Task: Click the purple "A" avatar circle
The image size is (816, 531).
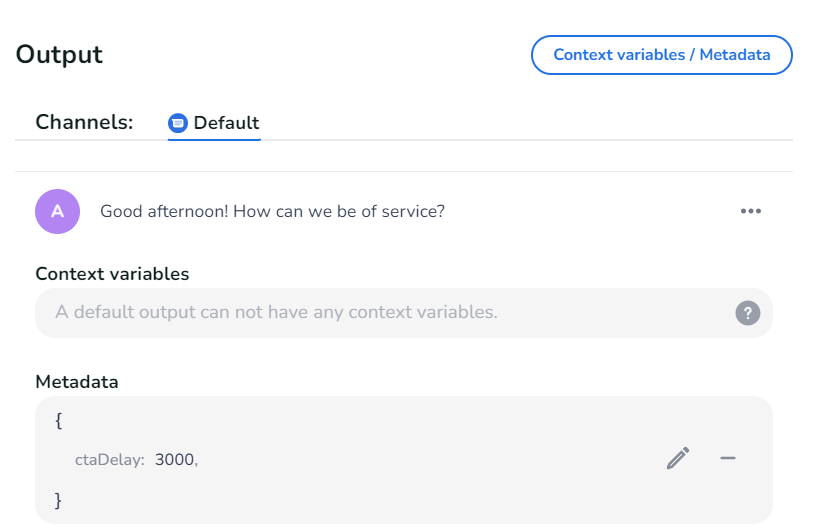Action: pos(57,211)
